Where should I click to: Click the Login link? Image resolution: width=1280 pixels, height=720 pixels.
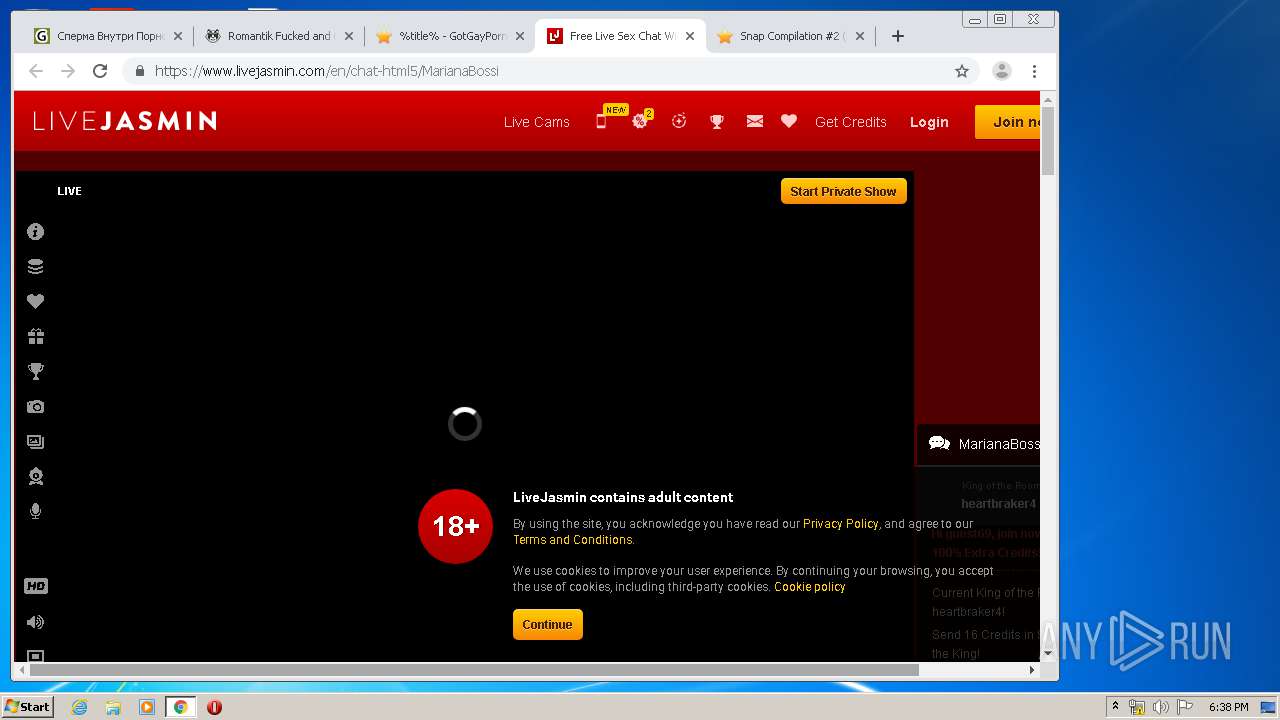tap(929, 122)
